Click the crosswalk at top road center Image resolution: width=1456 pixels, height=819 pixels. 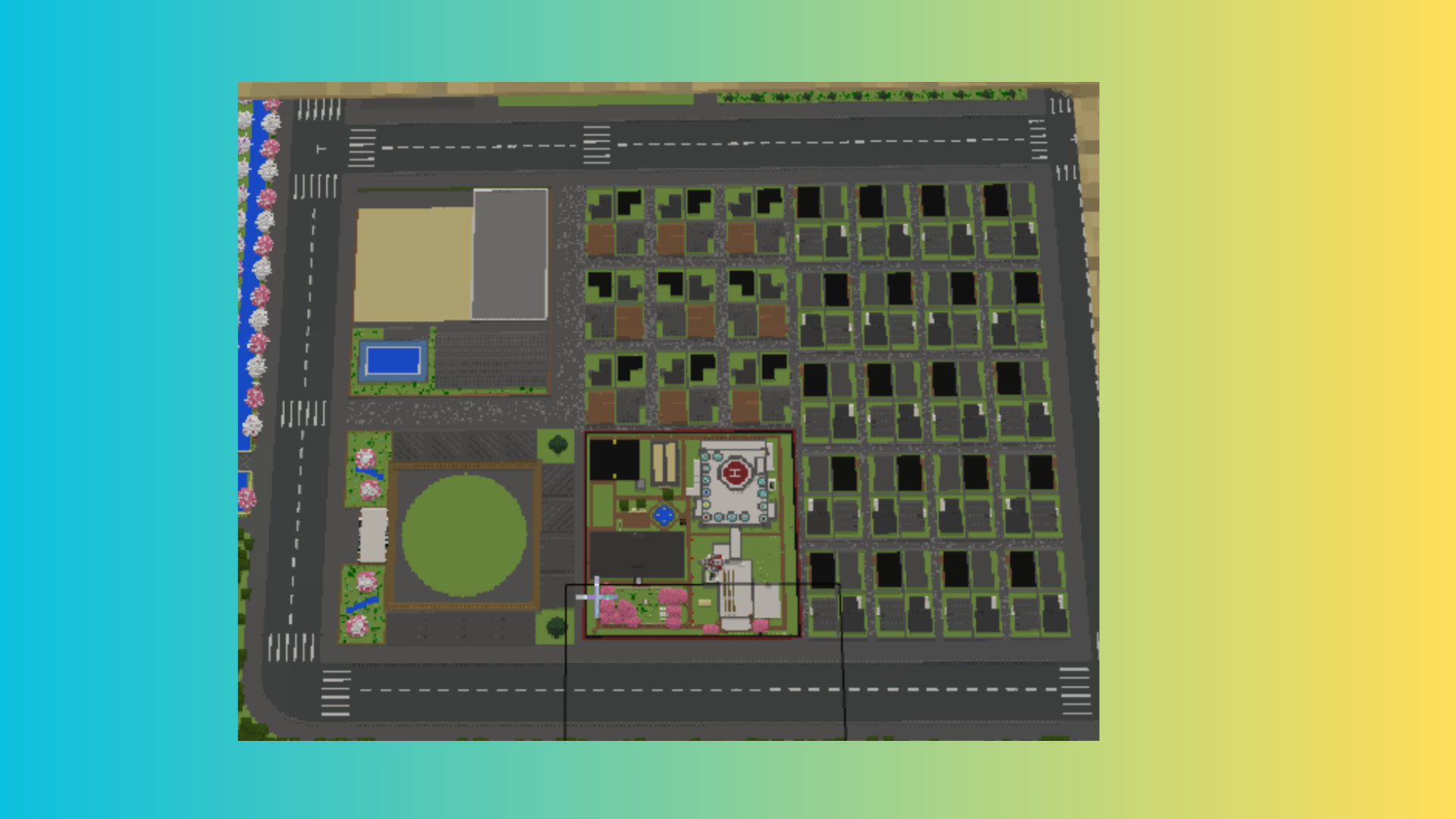tap(597, 145)
